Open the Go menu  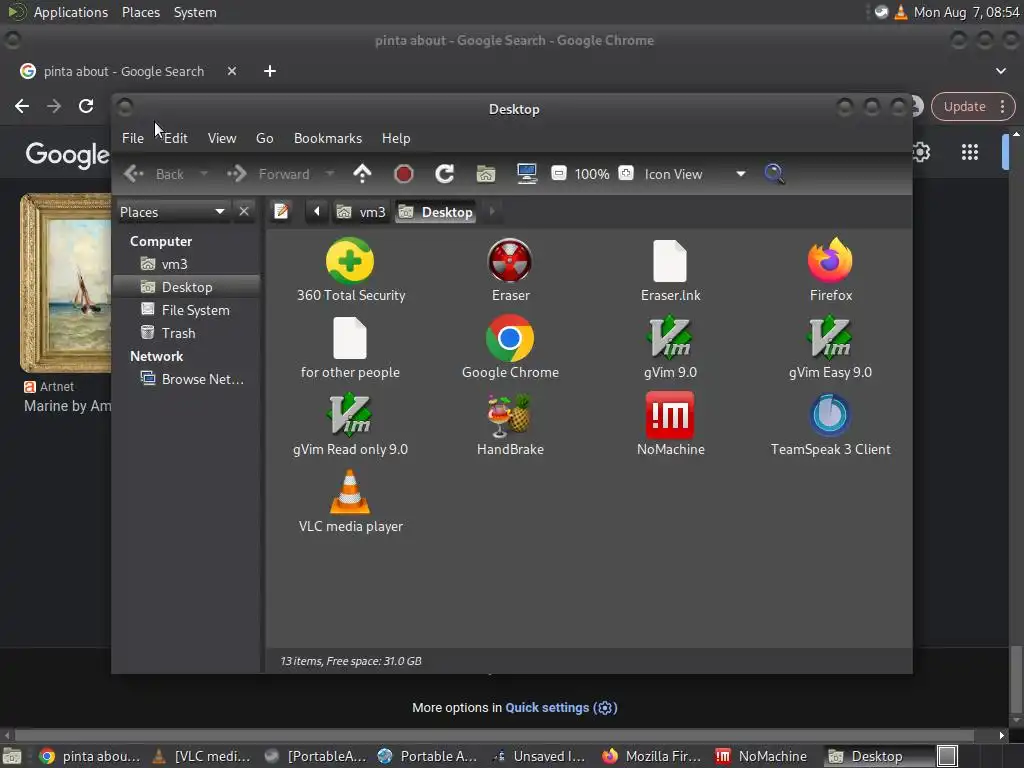click(264, 138)
